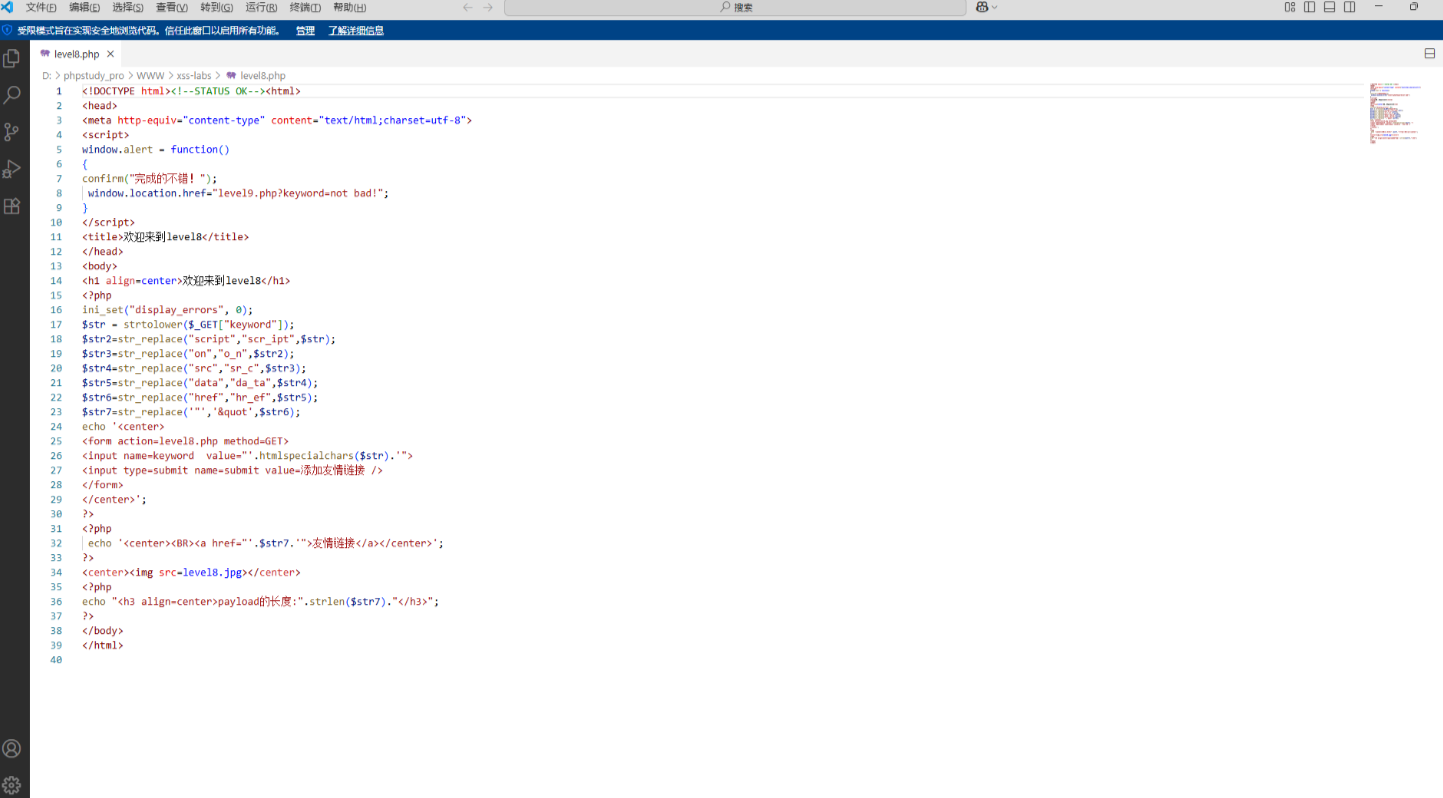Open the Accounts icon in activity bar
Screen dimensions: 1443x798
pyautogui.click(x=12, y=748)
